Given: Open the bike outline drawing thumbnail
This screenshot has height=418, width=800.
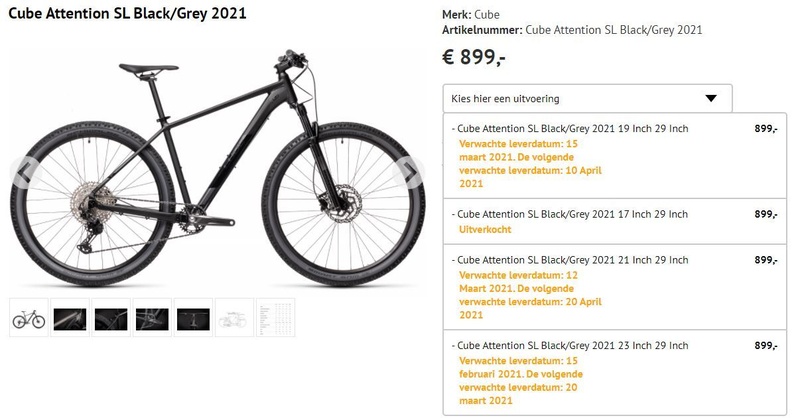Looking at the screenshot, I should pos(234,319).
